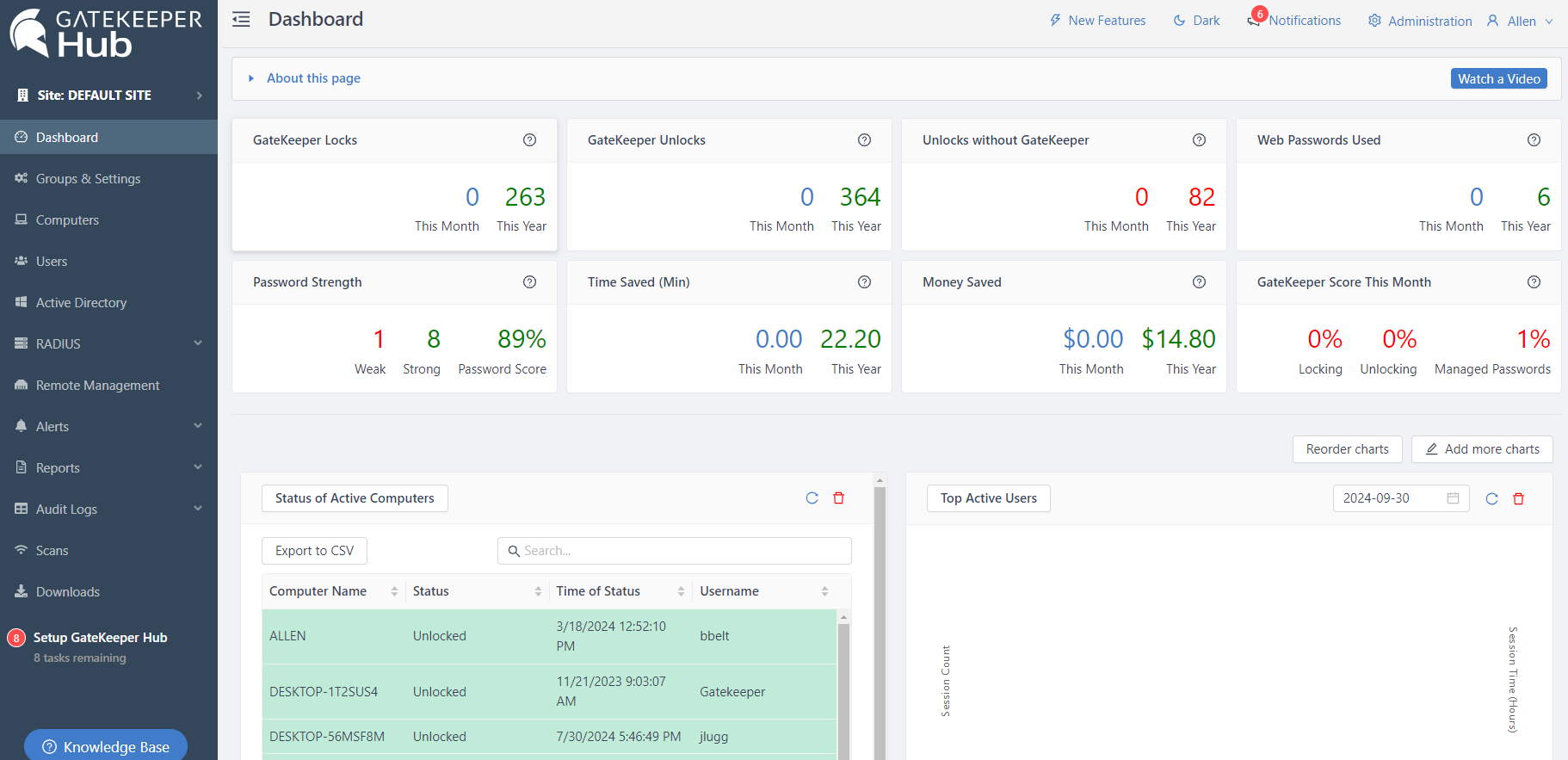Expand Site: DEFAULT SITE selector

pos(108,96)
